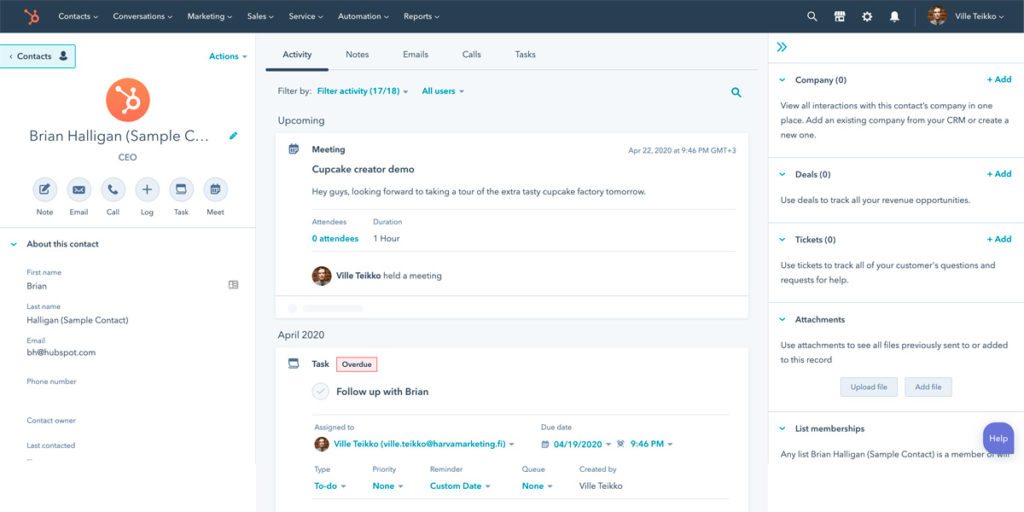The width and height of the screenshot is (1024, 512).
Task: Open the Ville Teikko account dropdown
Action: (979, 16)
